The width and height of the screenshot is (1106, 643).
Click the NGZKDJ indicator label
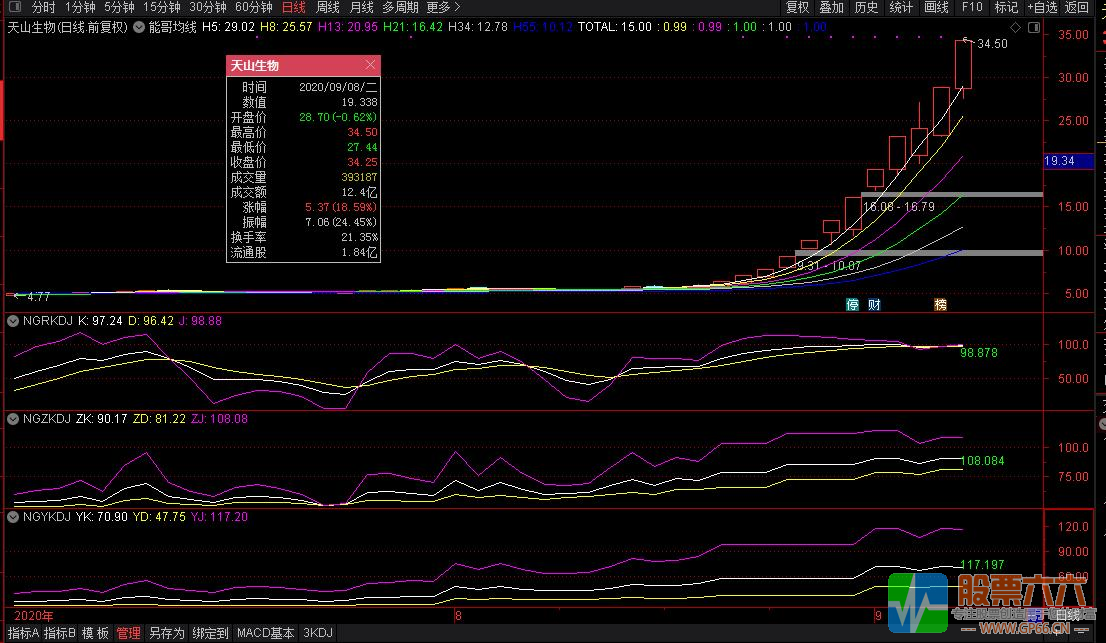(47, 419)
